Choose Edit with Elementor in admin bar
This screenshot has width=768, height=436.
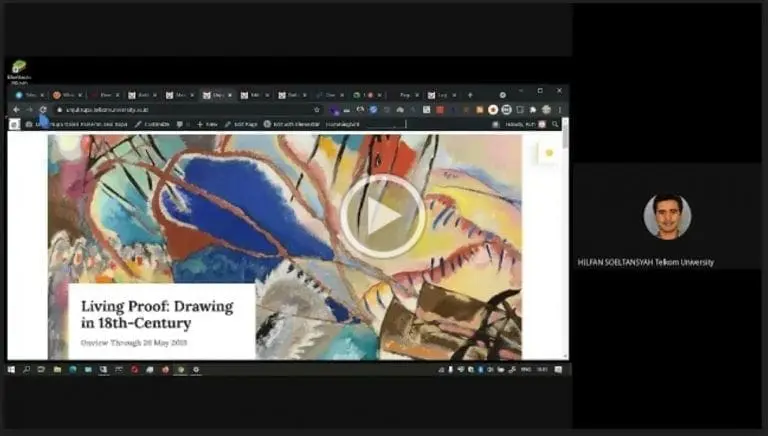[x=292, y=124]
